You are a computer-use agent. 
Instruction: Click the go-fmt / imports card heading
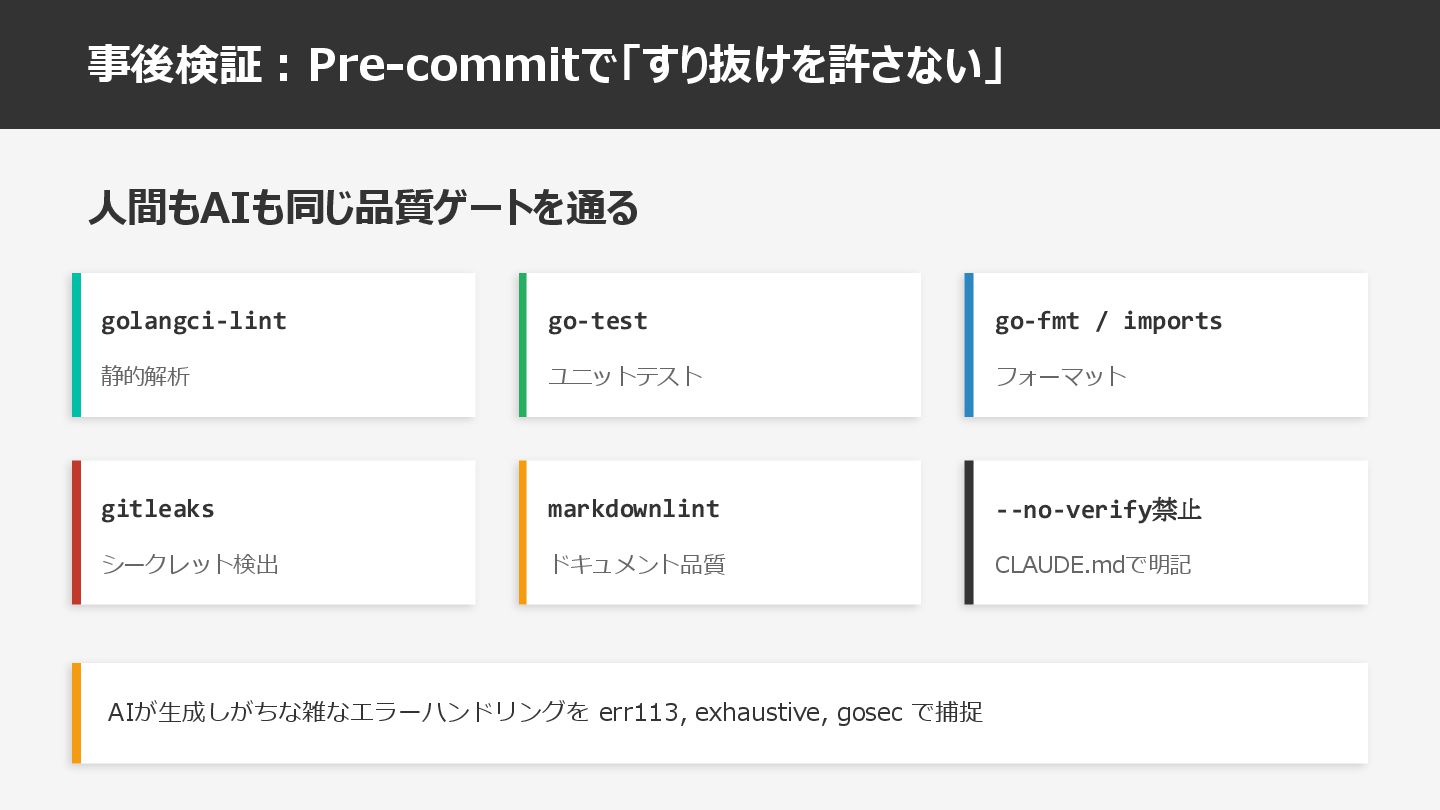pos(1108,321)
